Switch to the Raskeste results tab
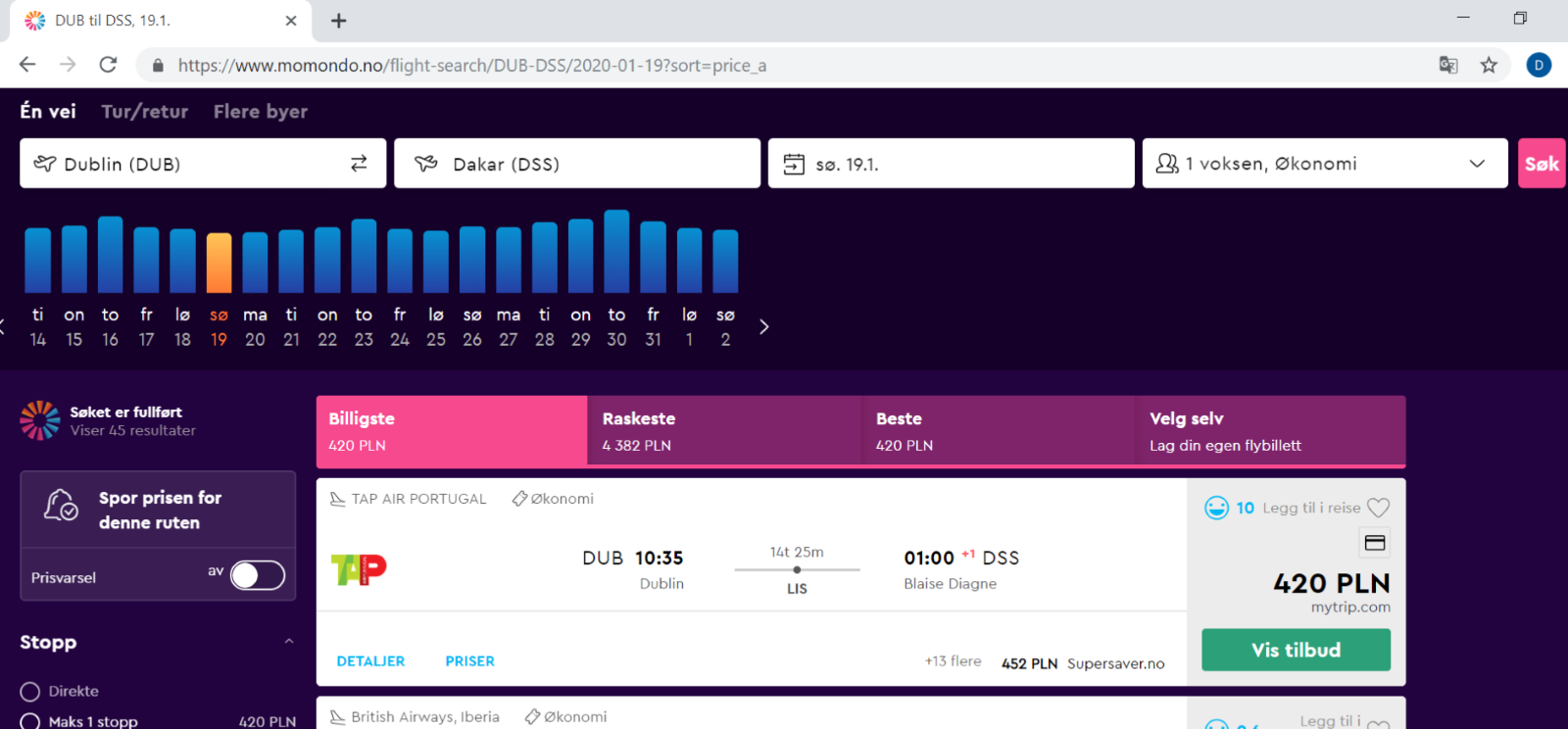The height and width of the screenshot is (729, 1568). tap(724, 431)
